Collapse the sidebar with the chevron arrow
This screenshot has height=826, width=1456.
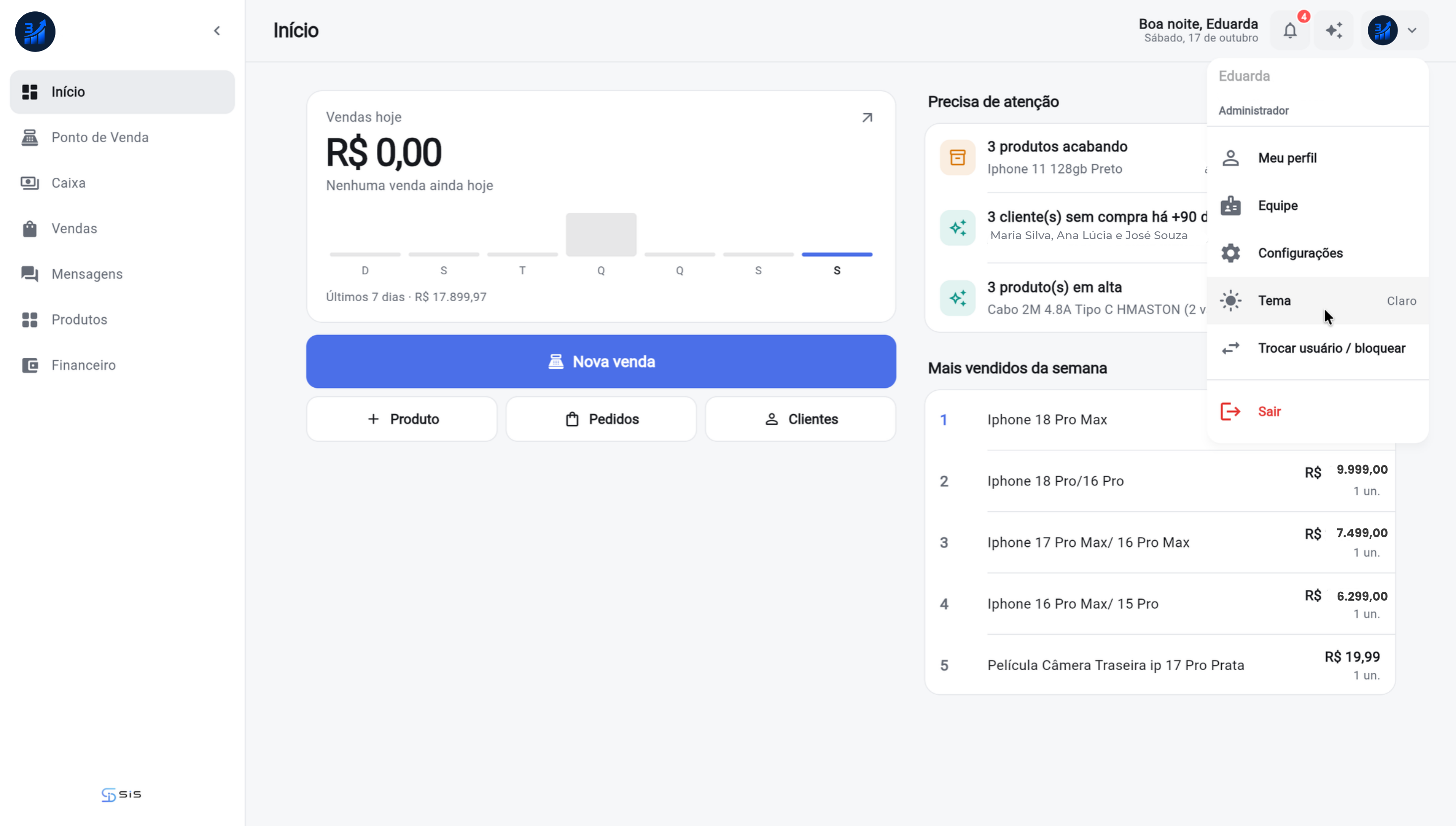[x=217, y=31]
